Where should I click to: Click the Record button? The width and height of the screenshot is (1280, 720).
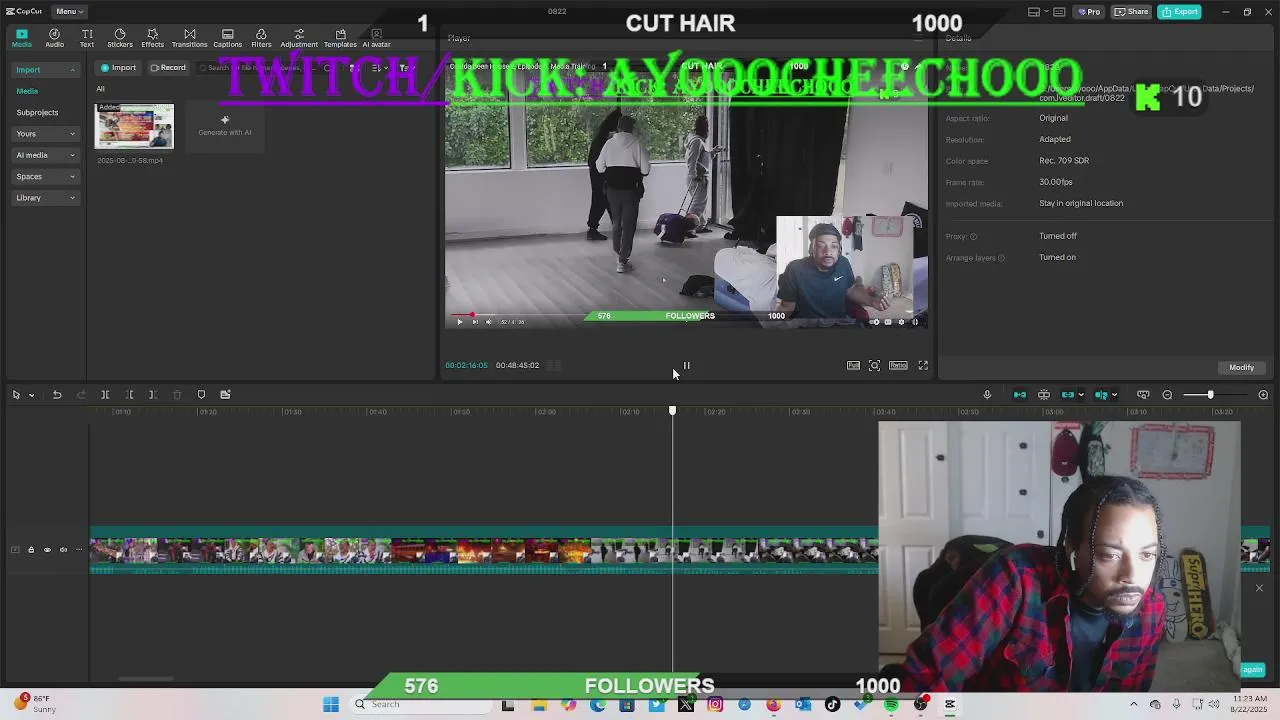point(168,67)
